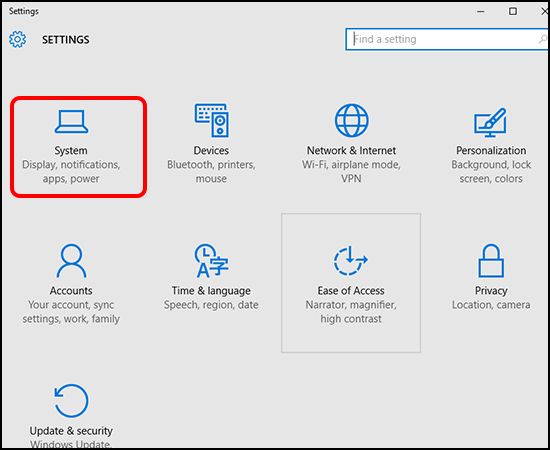Click the Update & security title text

[71, 431]
